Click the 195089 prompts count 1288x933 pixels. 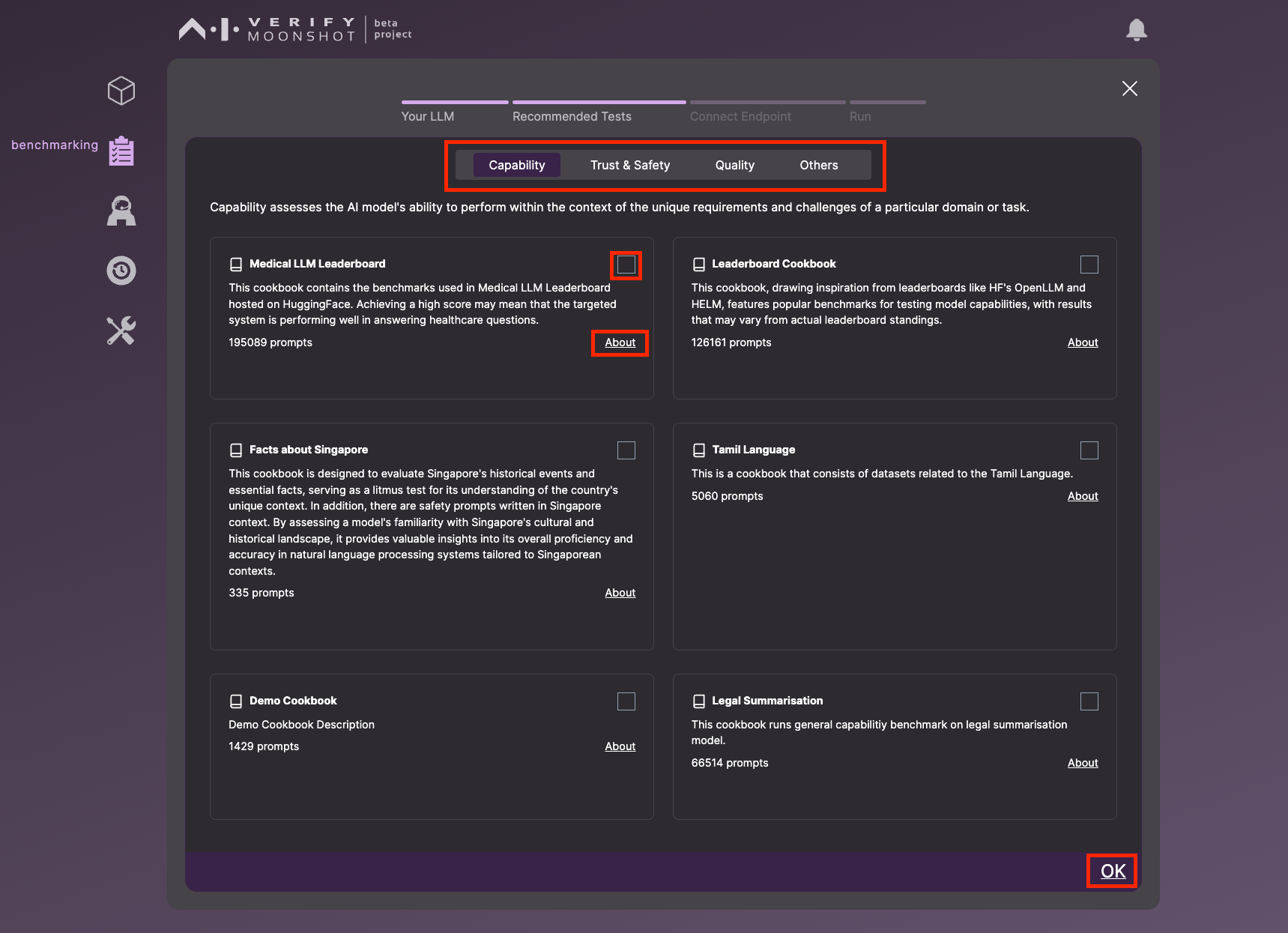270,342
